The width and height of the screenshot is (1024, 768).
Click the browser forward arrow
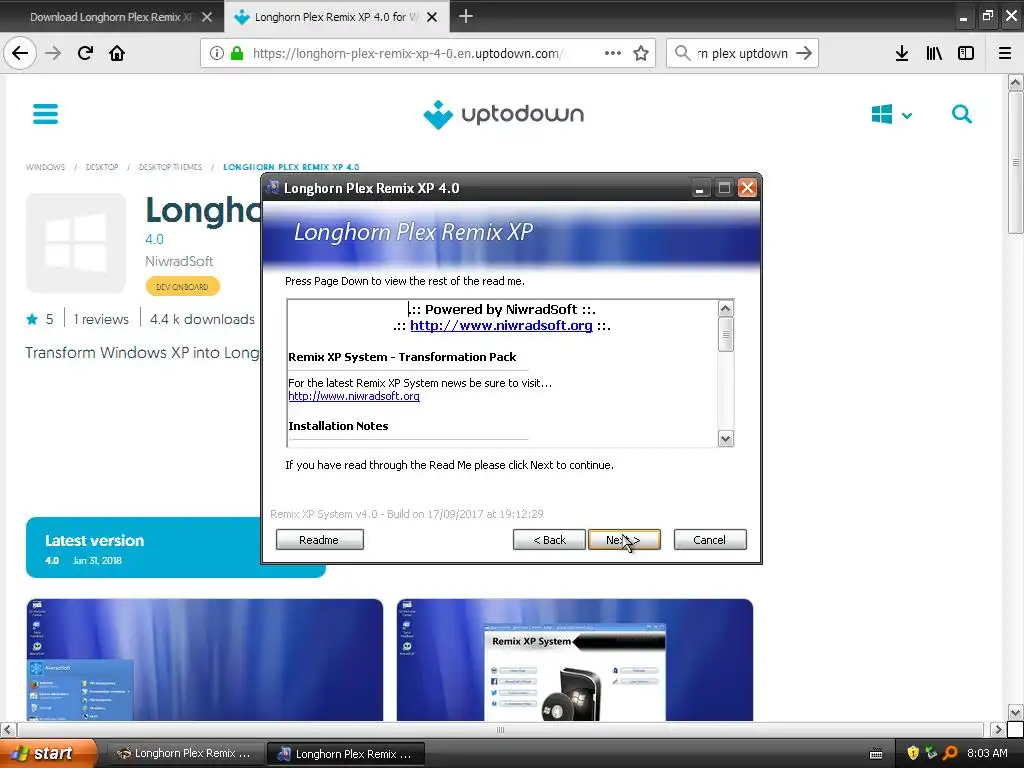coord(53,53)
